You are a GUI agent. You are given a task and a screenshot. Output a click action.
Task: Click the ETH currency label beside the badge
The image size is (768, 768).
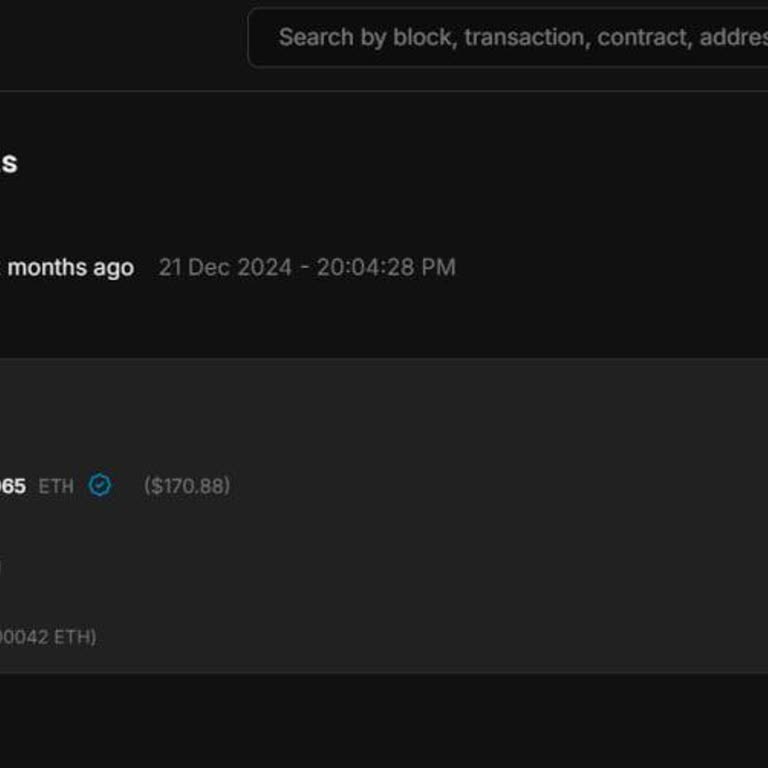click(56, 487)
